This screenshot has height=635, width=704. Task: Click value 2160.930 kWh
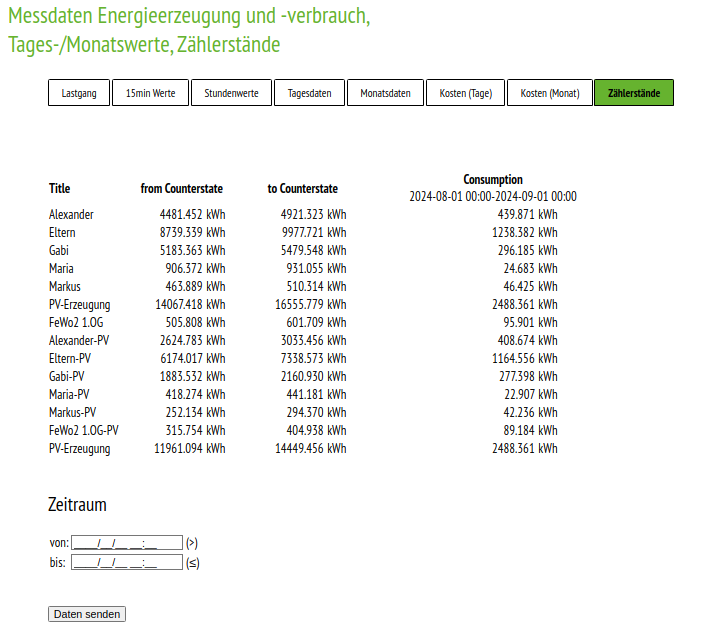click(x=314, y=376)
